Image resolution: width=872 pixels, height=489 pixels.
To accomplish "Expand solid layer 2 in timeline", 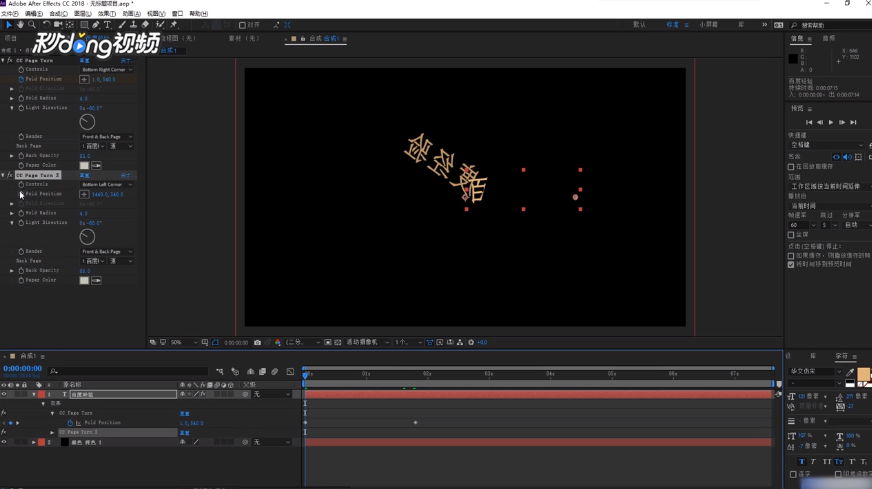I will [x=33, y=442].
